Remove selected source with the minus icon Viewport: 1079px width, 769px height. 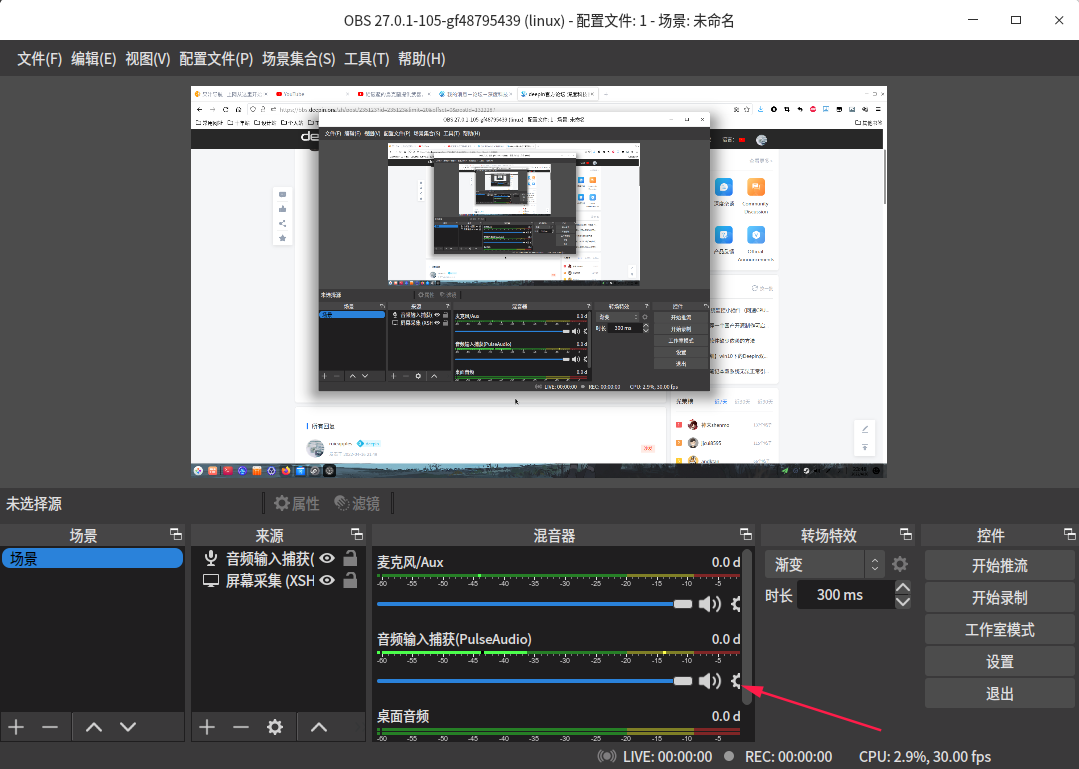pyautogui.click(x=240, y=727)
